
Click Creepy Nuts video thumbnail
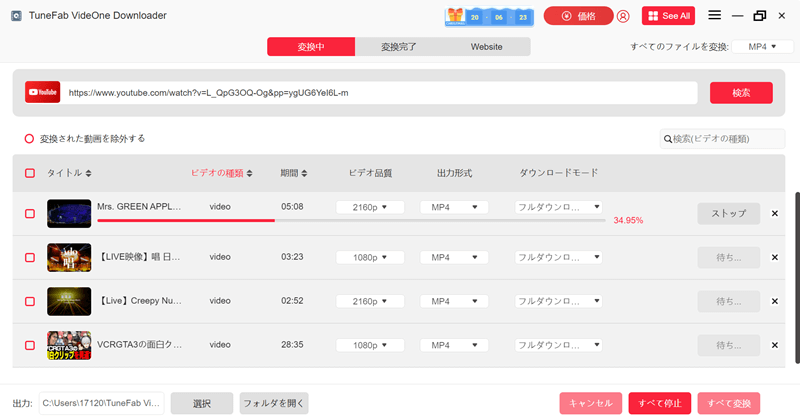tap(69, 301)
